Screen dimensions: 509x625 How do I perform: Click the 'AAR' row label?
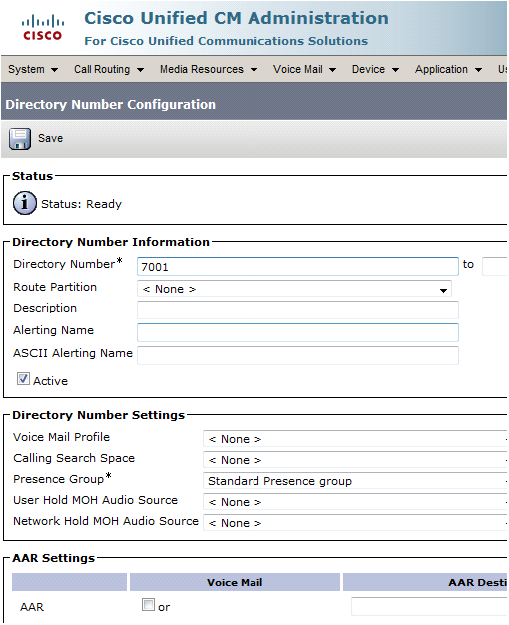click(x=31, y=607)
